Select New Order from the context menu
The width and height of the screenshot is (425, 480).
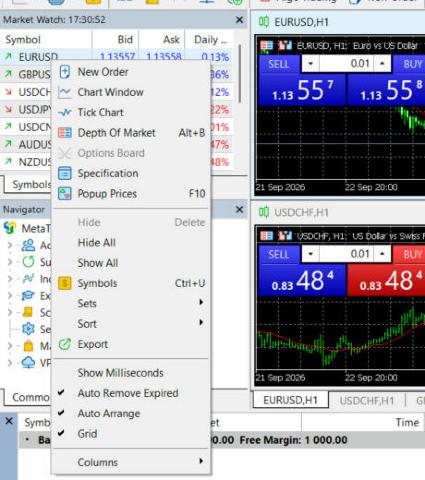131,72
